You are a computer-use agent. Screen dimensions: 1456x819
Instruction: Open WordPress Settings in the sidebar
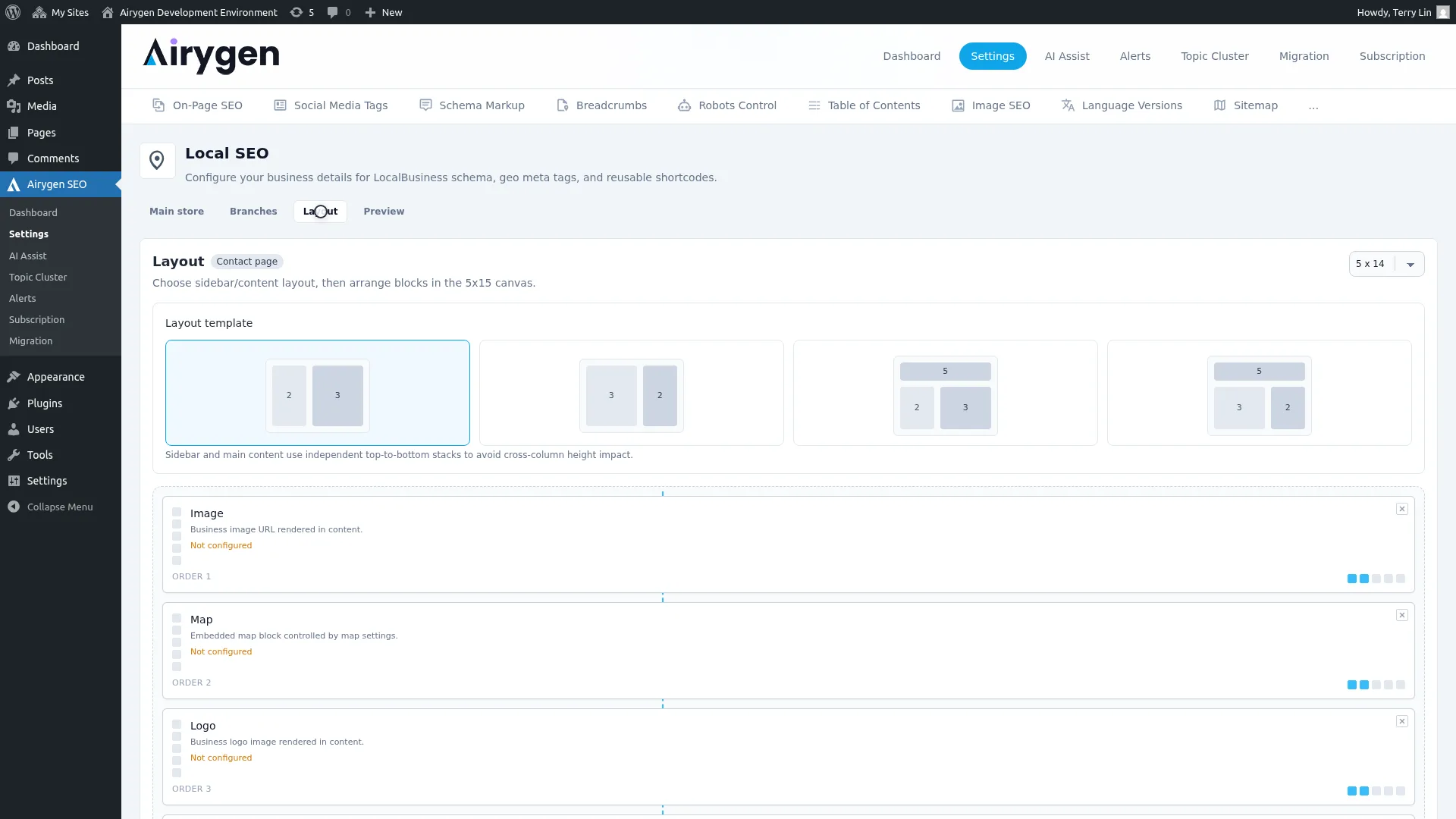point(61,481)
